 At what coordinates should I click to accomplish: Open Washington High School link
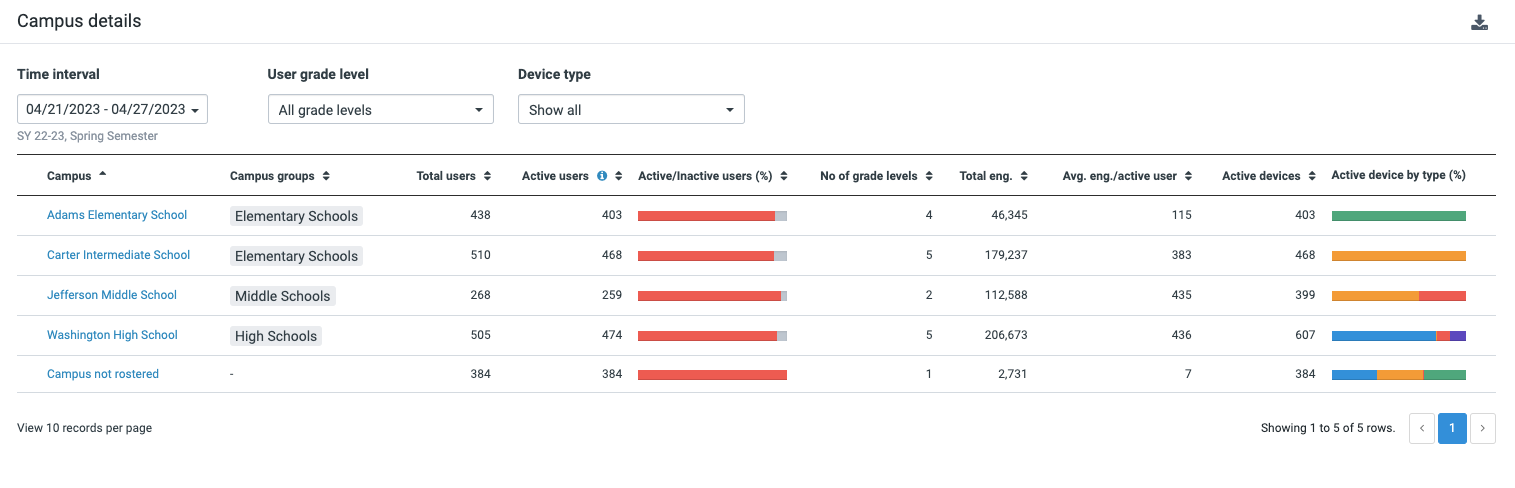(112, 335)
